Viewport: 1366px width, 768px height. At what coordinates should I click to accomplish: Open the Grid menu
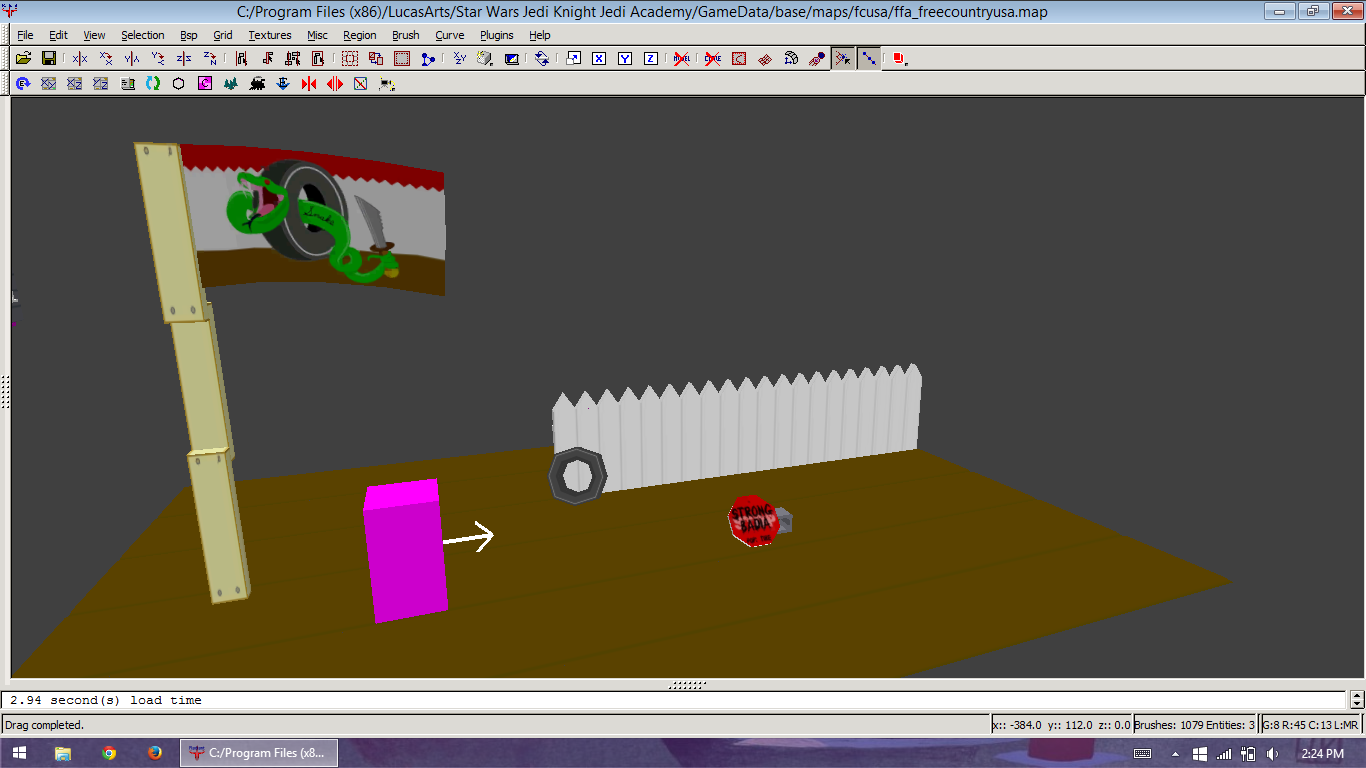[x=223, y=35]
